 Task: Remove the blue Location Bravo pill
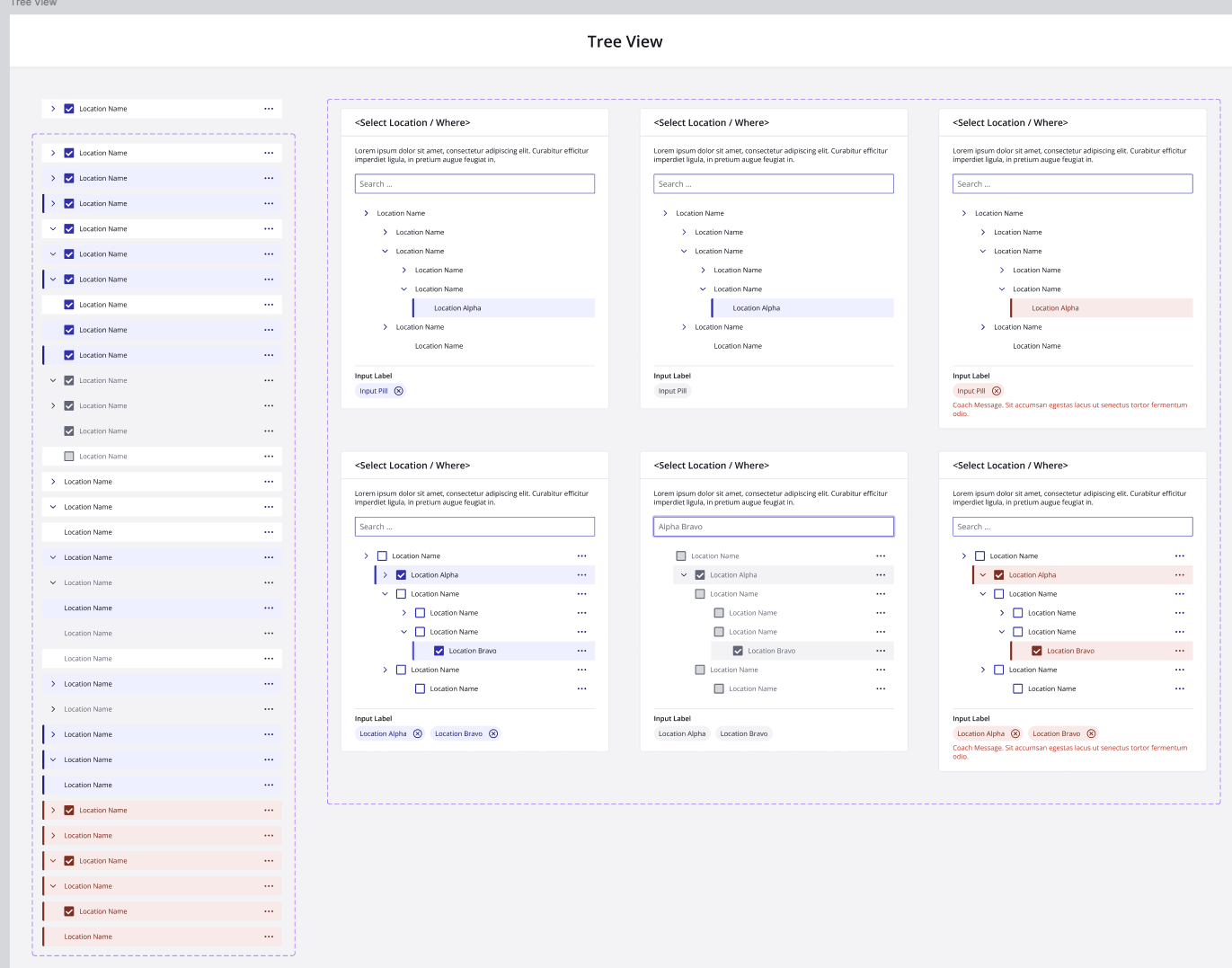coord(493,733)
